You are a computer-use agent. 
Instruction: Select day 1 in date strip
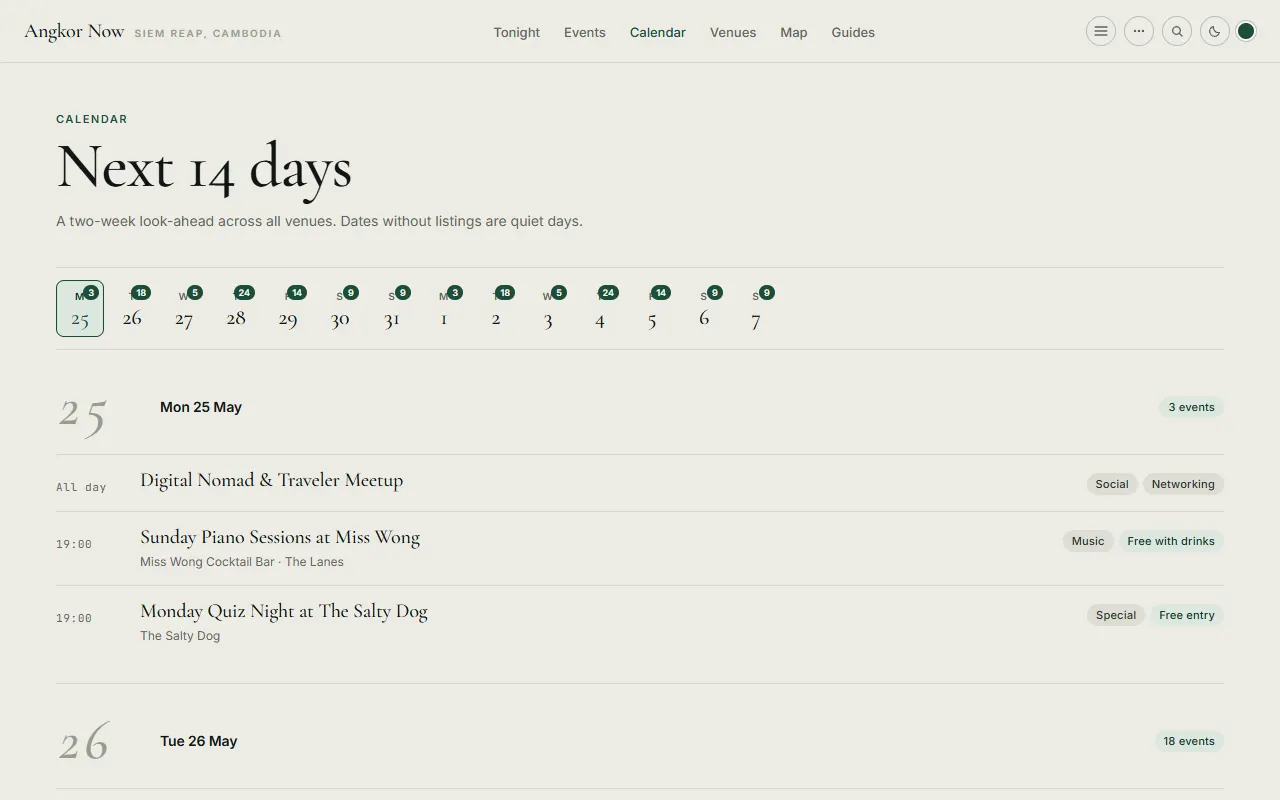click(444, 308)
